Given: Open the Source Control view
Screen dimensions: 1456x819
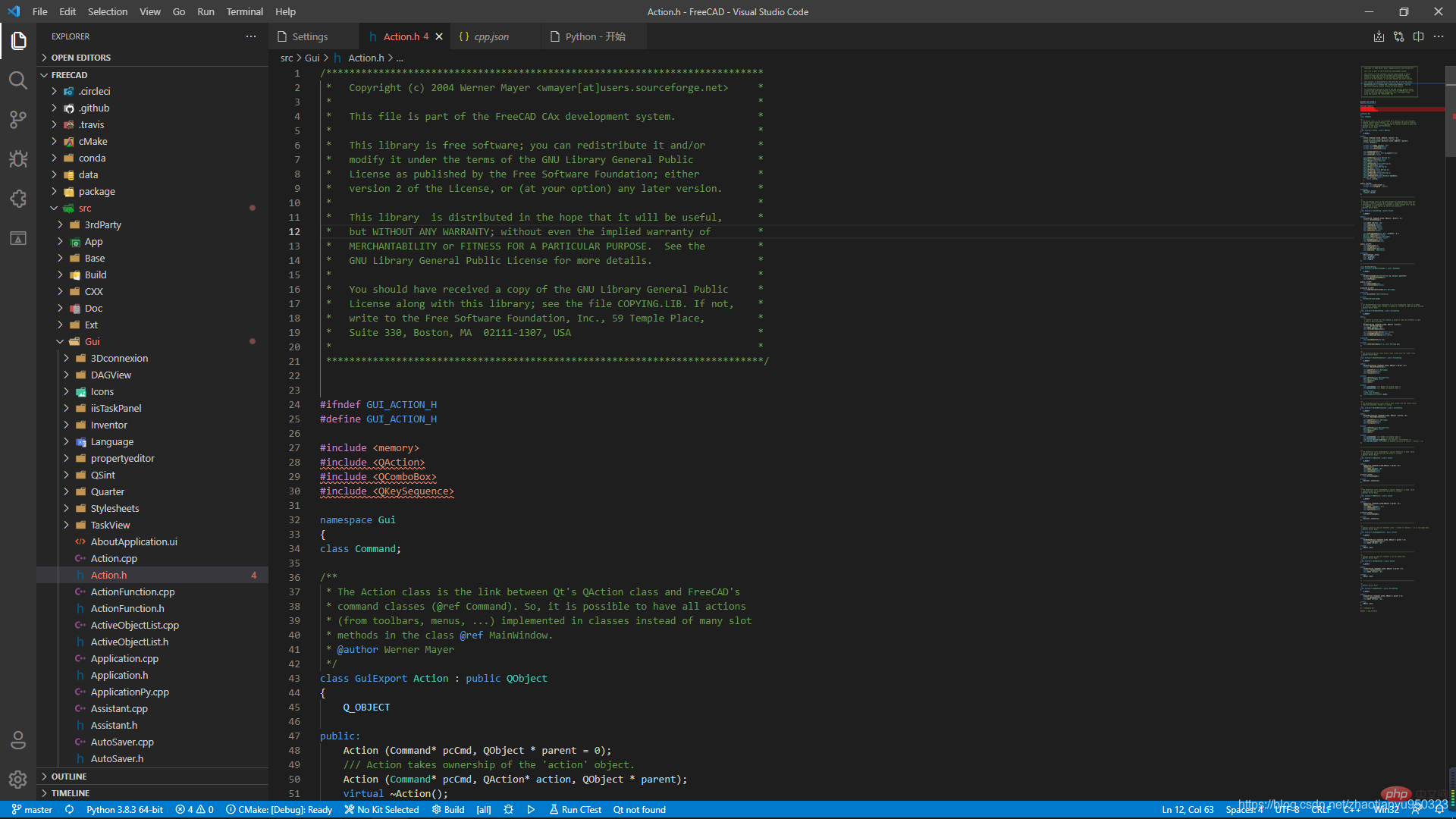Looking at the screenshot, I should click(18, 119).
